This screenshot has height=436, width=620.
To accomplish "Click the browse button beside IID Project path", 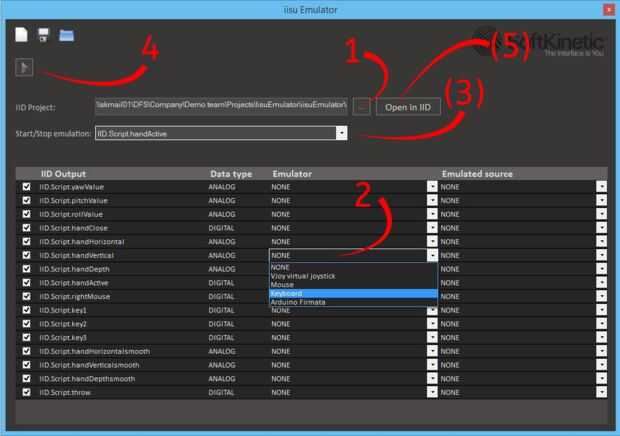I will point(361,107).
